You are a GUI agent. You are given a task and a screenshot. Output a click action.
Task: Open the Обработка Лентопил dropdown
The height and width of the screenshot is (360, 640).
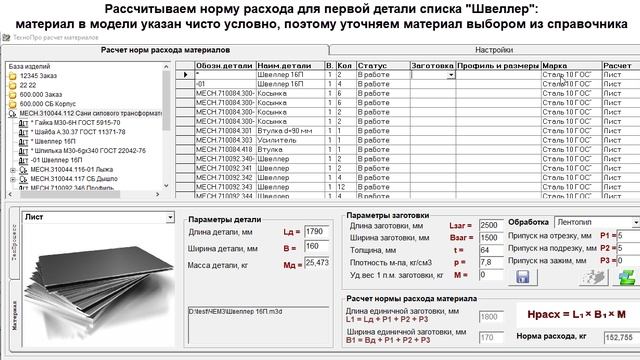tap(636, 222)
